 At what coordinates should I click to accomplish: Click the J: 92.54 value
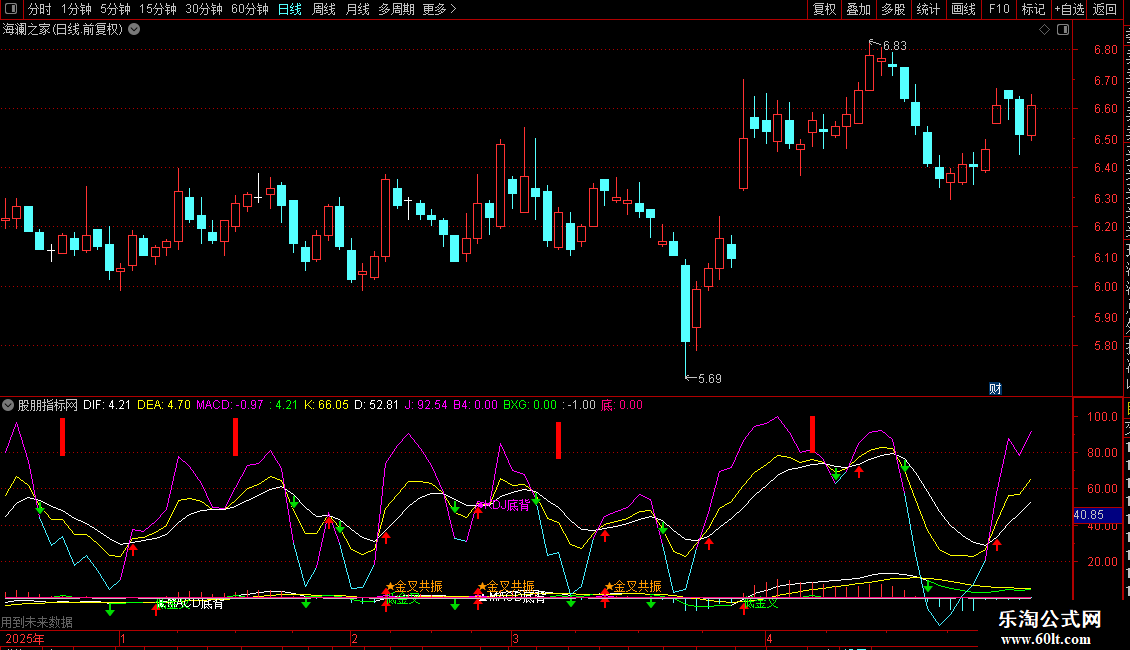pos(426,405)
